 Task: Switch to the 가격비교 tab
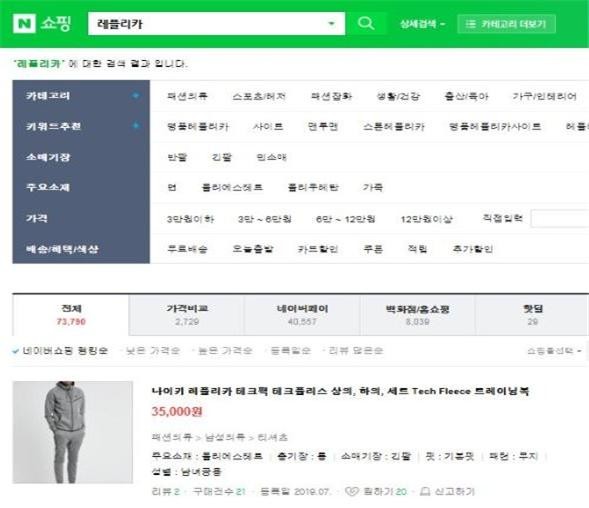[x=187, y=315]
